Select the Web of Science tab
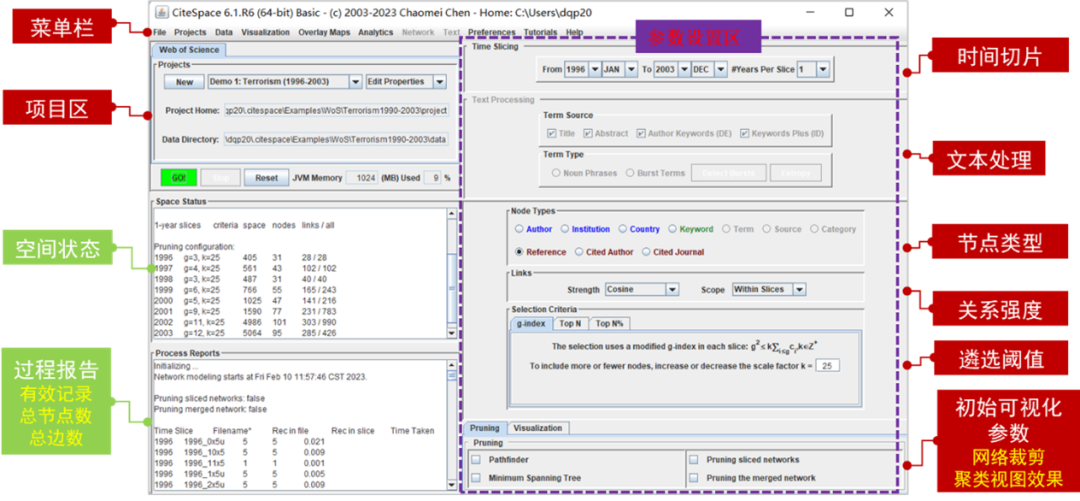This screenshot has height=501, width=1080. coord(189,50)
